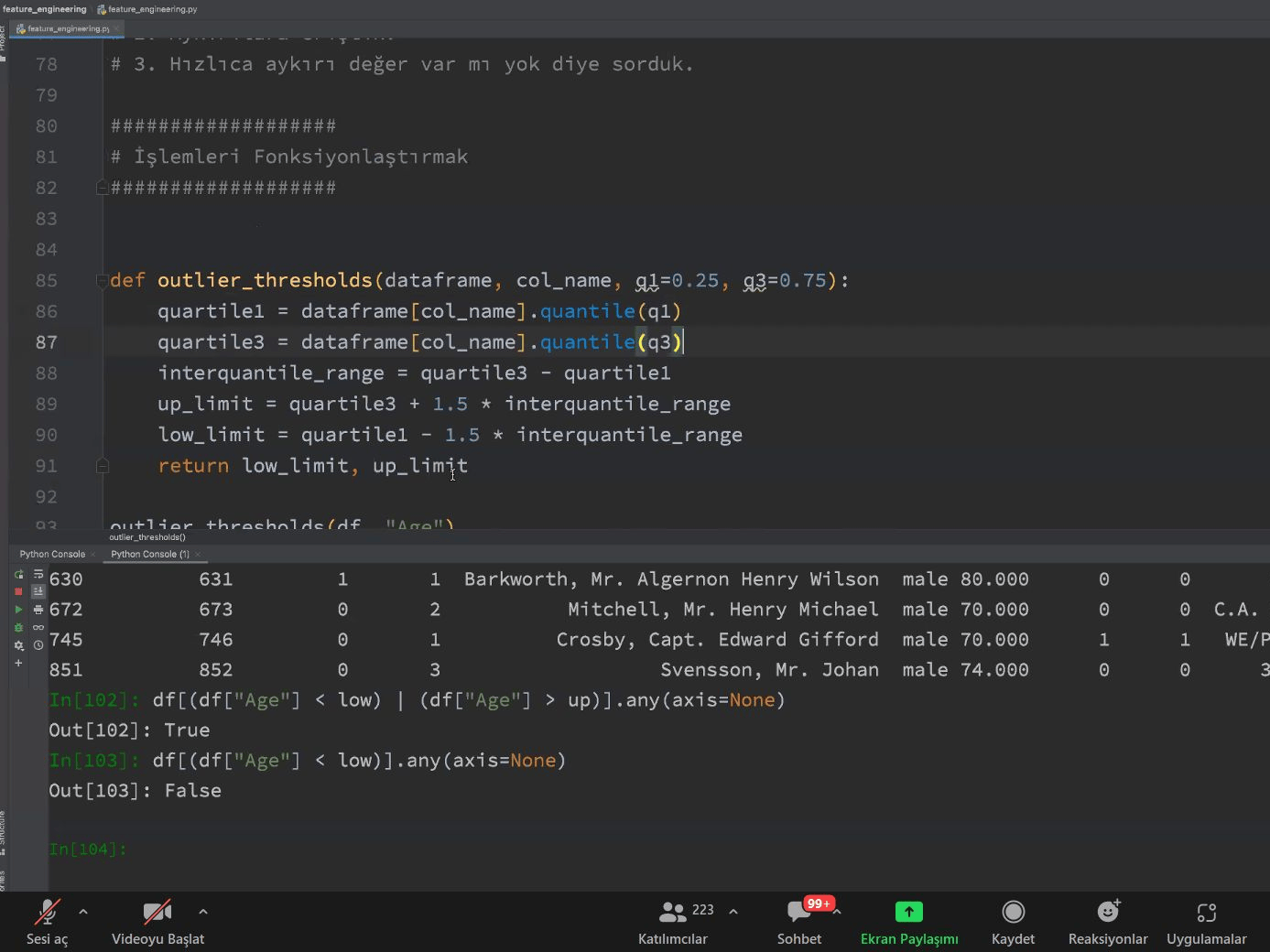
Task: Open console settings gear menu
Action: click(x=18, y=645)
